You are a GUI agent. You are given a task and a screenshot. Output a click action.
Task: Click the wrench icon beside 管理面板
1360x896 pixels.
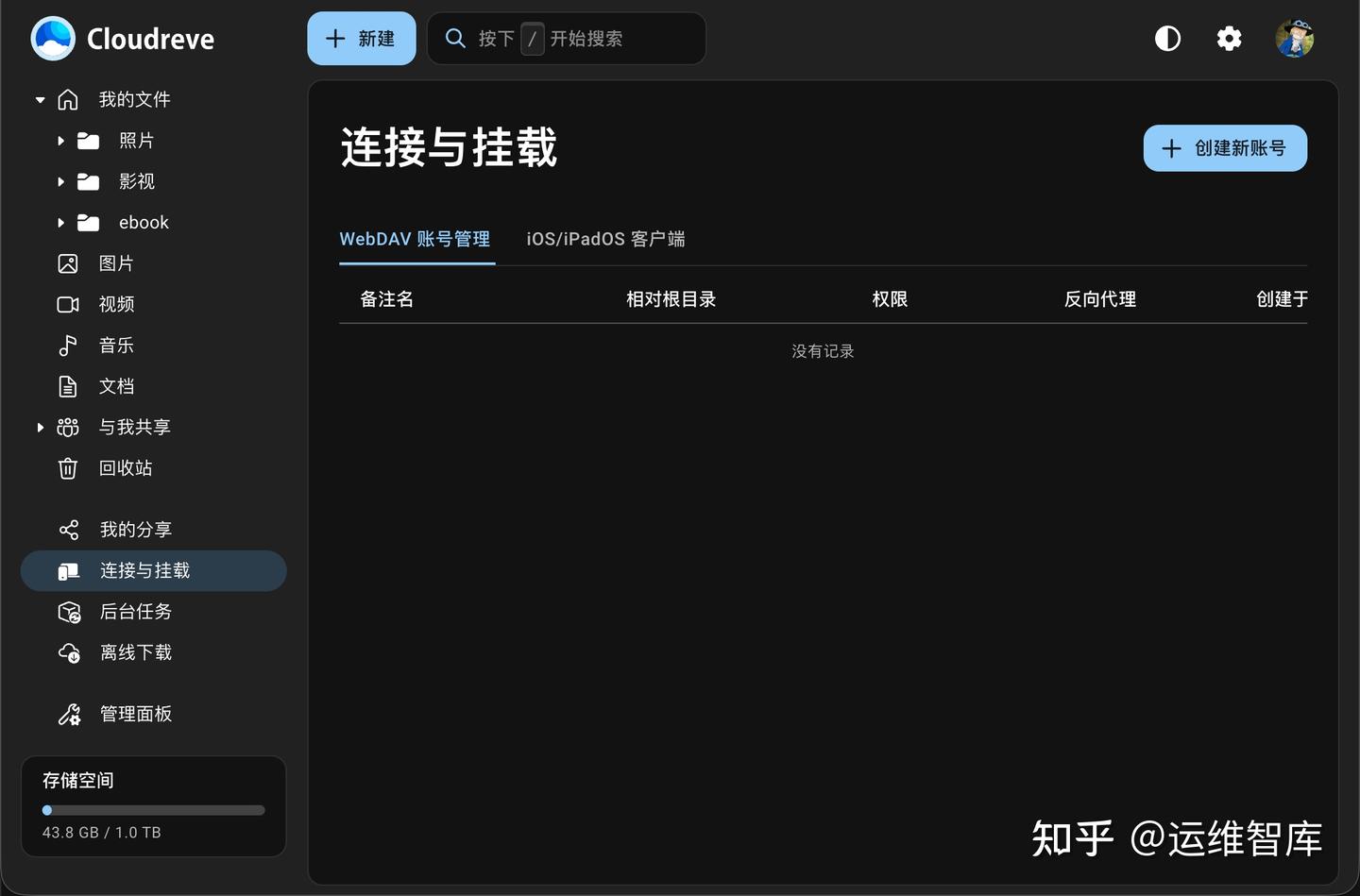point(69,714)
